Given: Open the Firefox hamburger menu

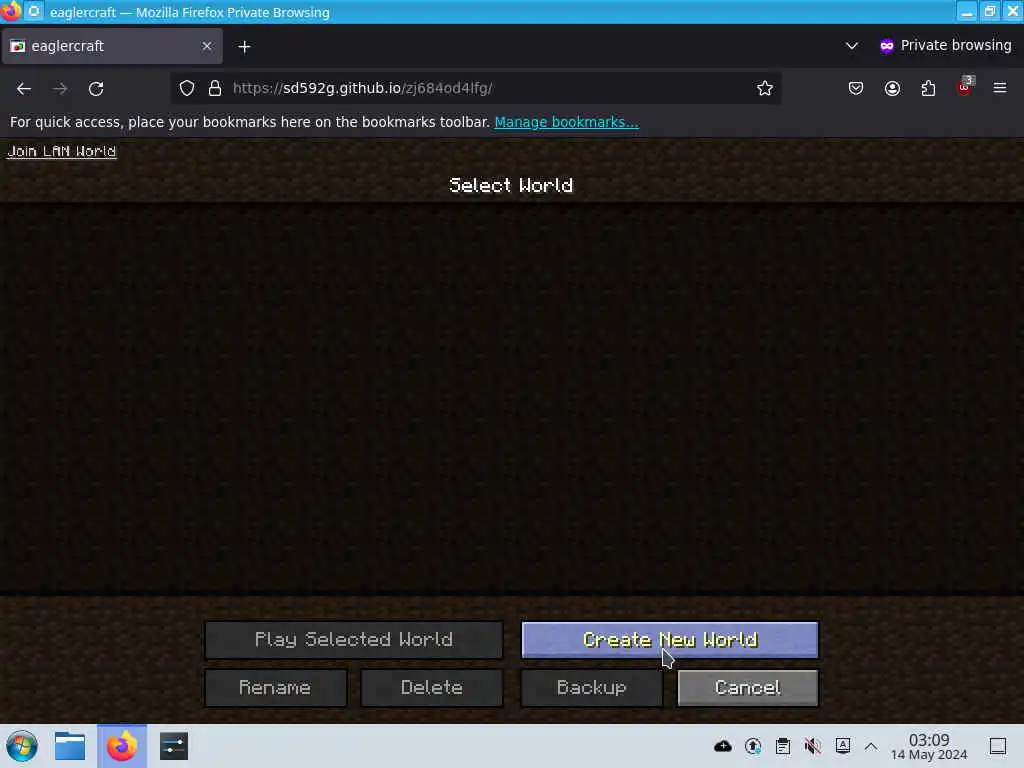Looking at the screenshot, I should click(1000, 88).
